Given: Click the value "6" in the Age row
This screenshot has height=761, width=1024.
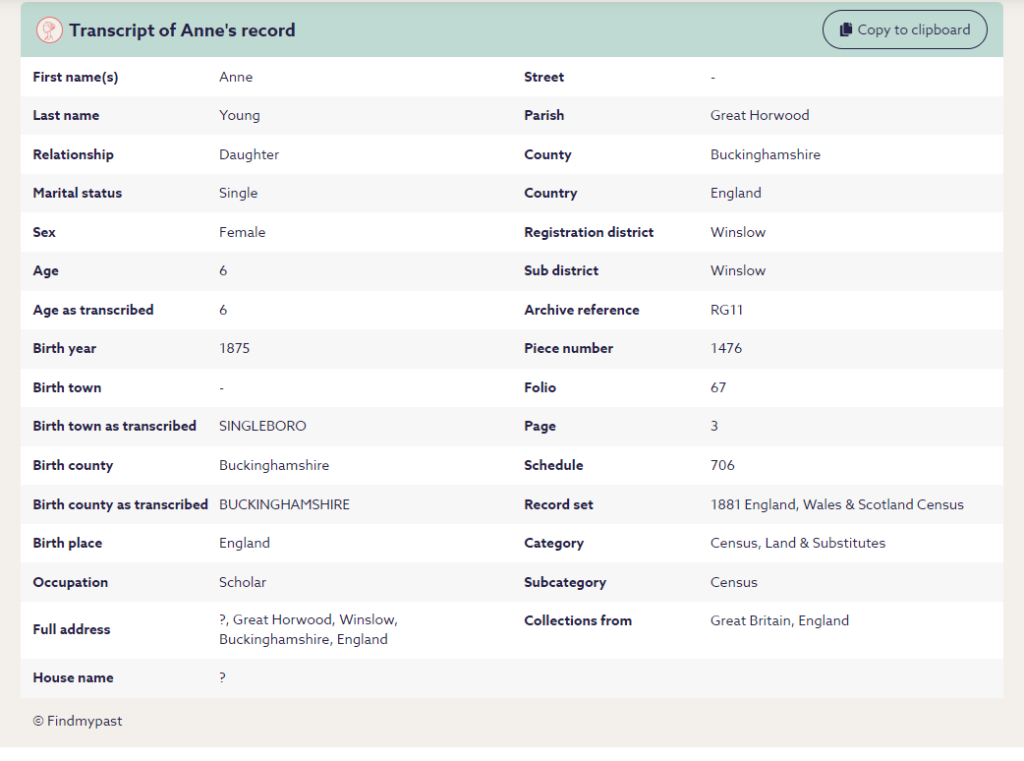Looking at the screenshot, I should point(223,270).
